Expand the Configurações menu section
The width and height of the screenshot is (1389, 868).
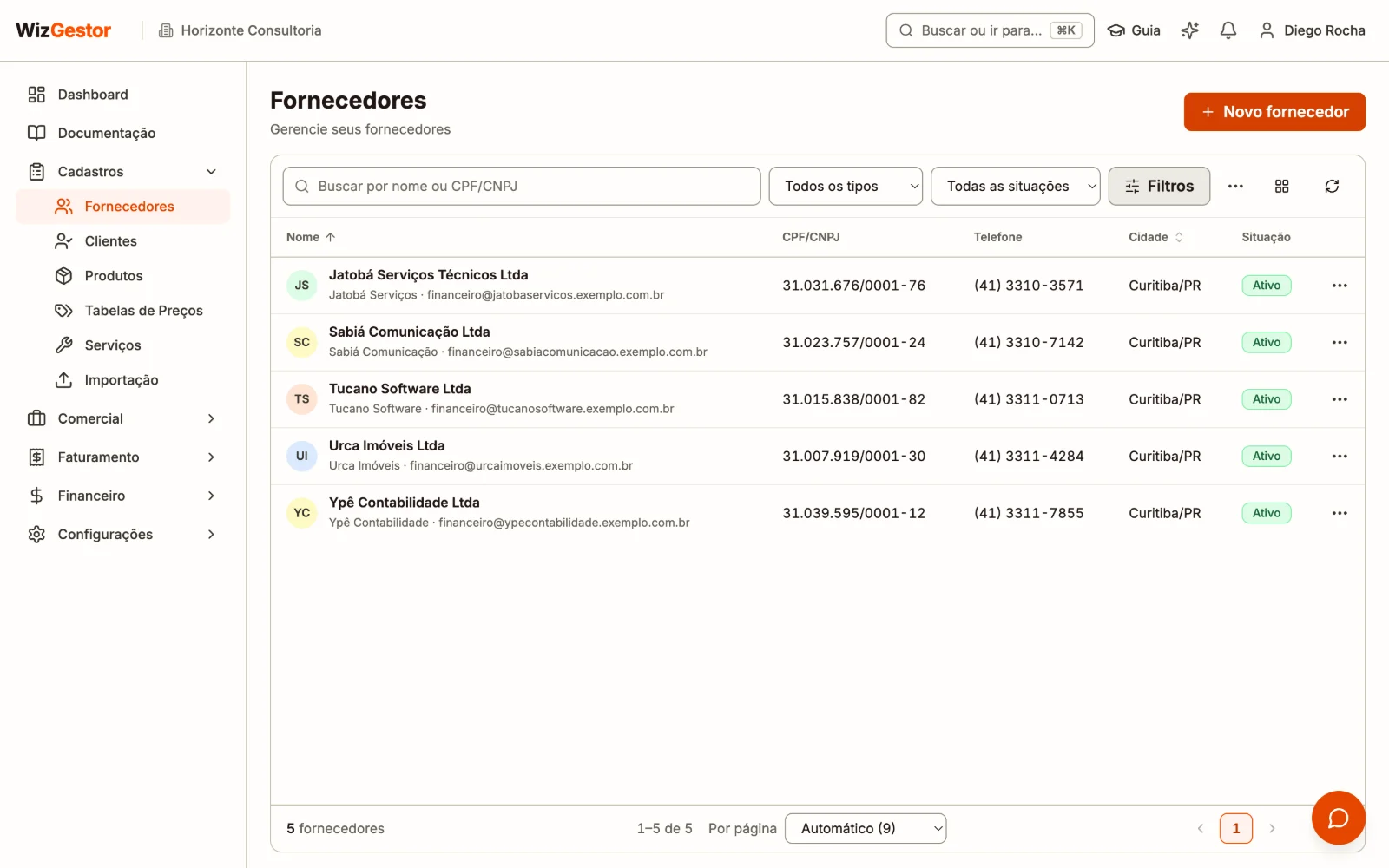(122, 535)
